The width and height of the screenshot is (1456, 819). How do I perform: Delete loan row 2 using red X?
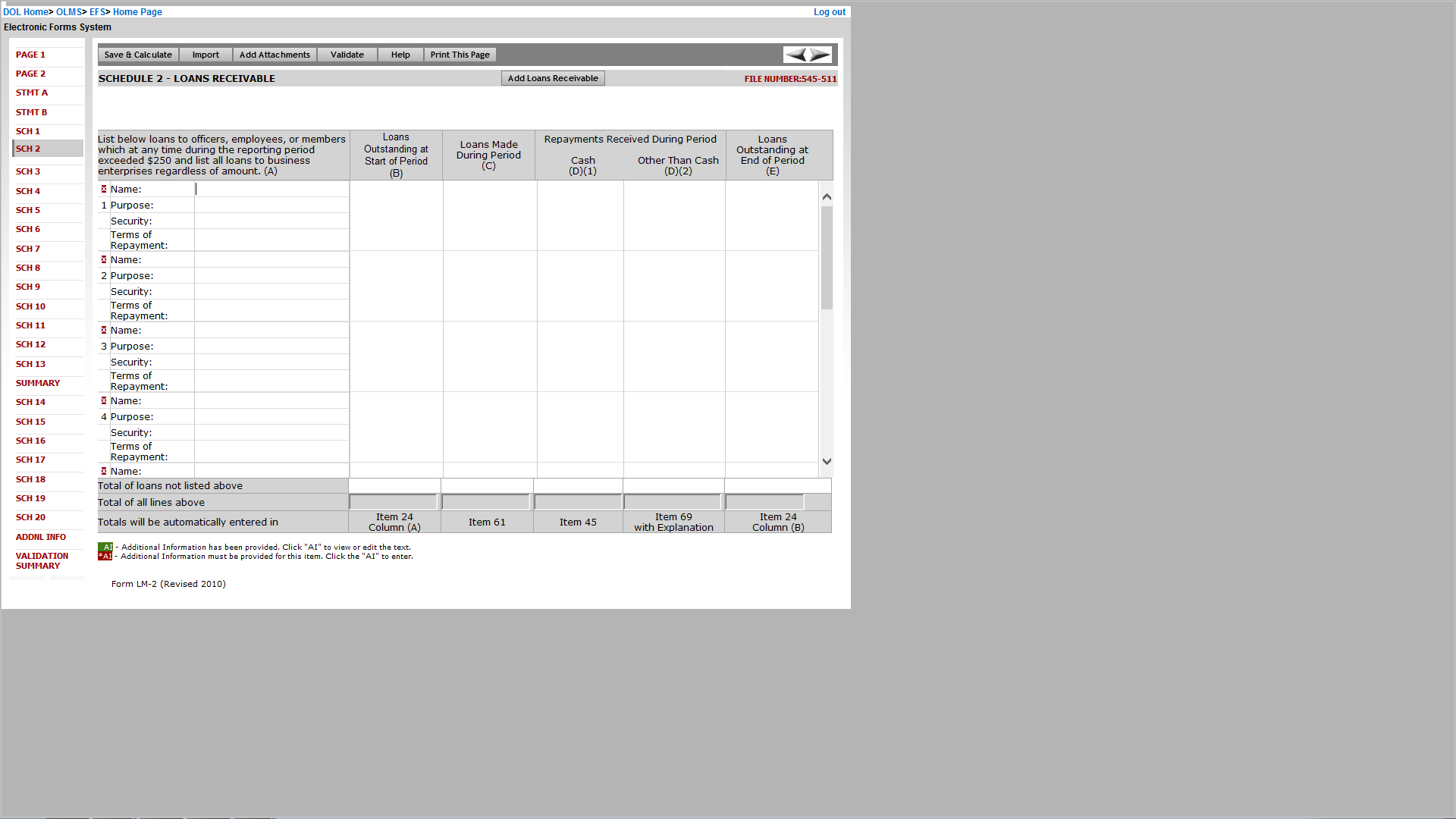[x=104, y=259]
